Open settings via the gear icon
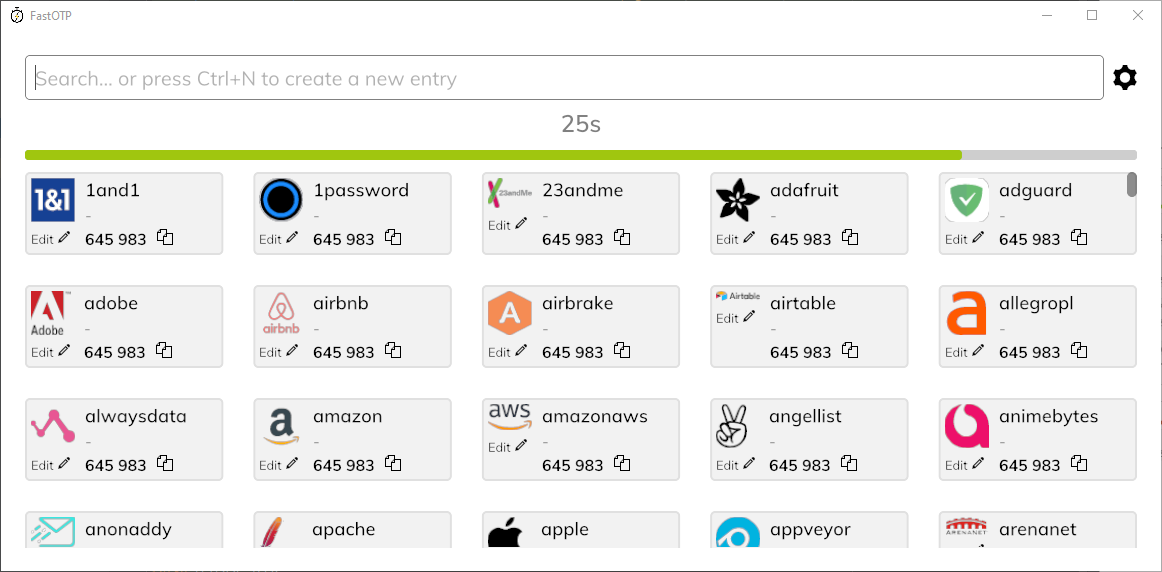 point(1124,78)
